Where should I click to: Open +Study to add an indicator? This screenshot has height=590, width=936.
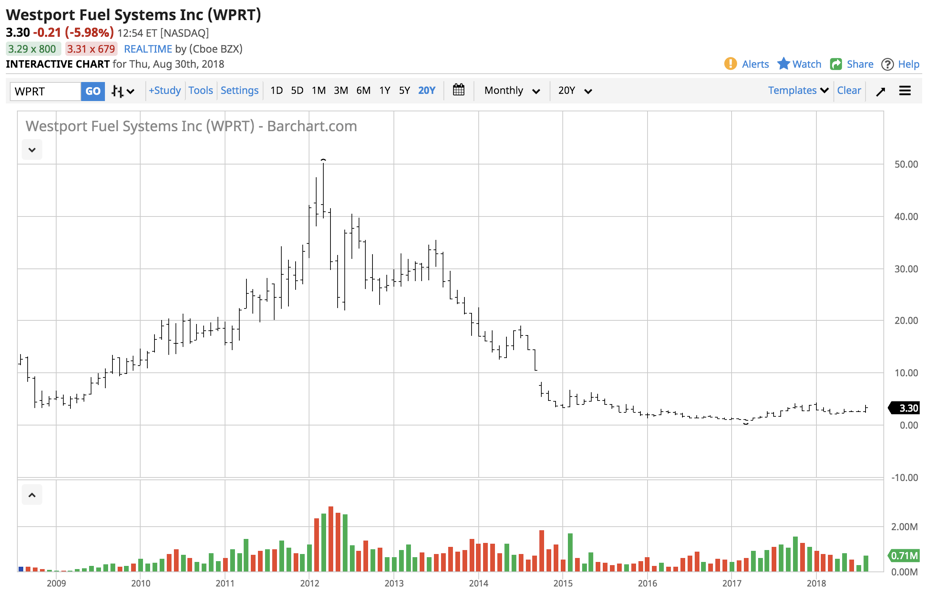pos(164,90)
